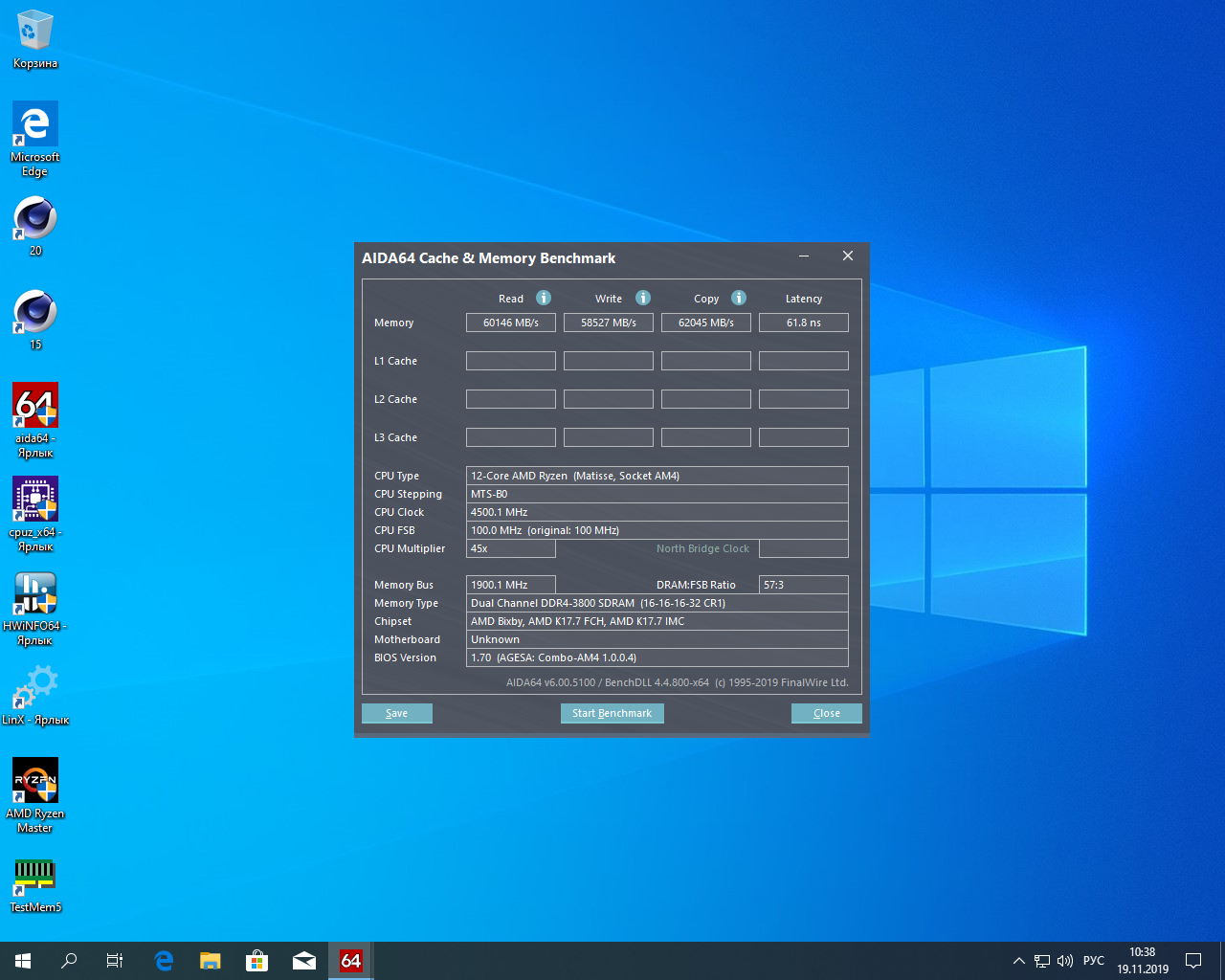Select the HWiNFO64 desktop shortcut

pos(35,608)
